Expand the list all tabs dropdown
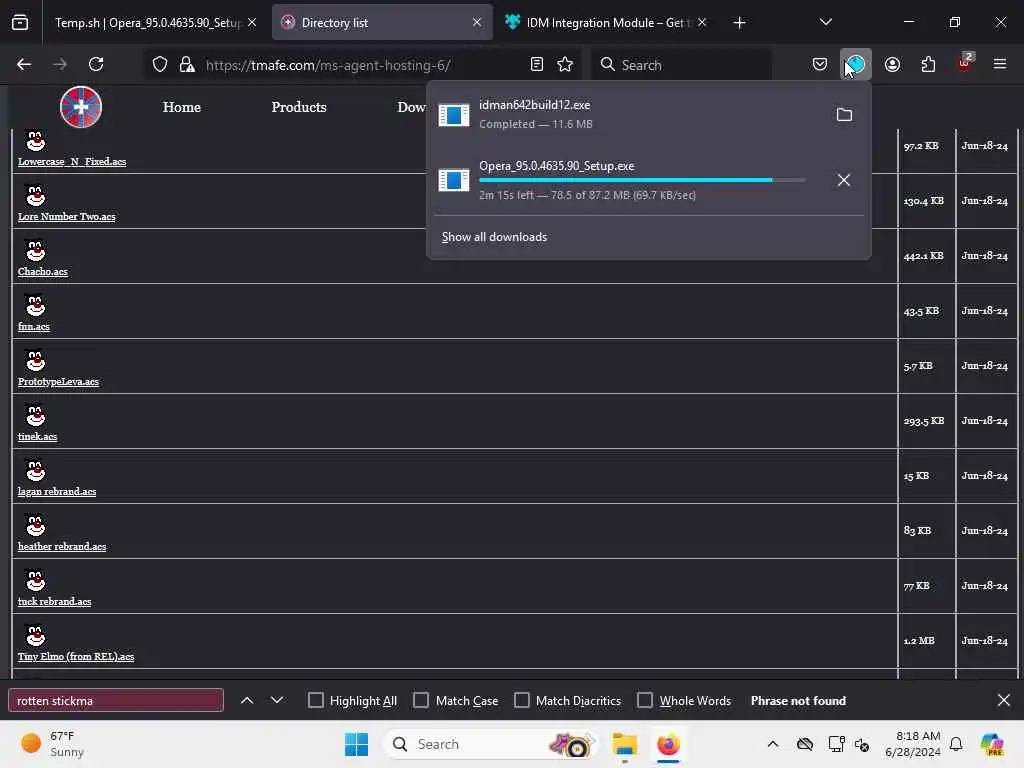 pos(825,22)
